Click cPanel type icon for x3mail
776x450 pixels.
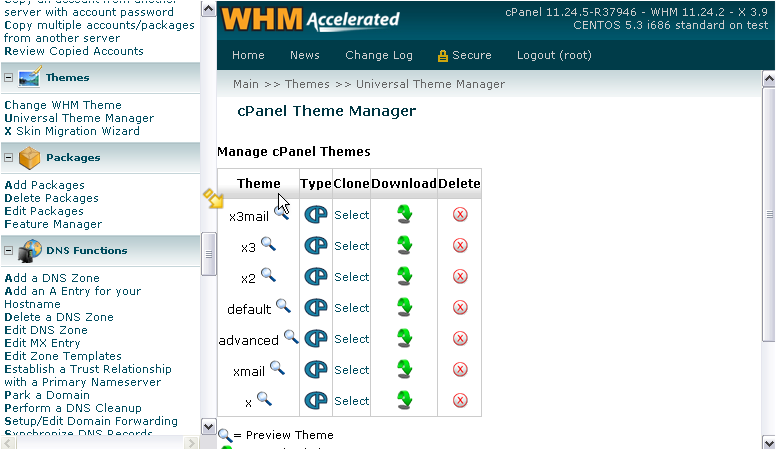point(316,214)
